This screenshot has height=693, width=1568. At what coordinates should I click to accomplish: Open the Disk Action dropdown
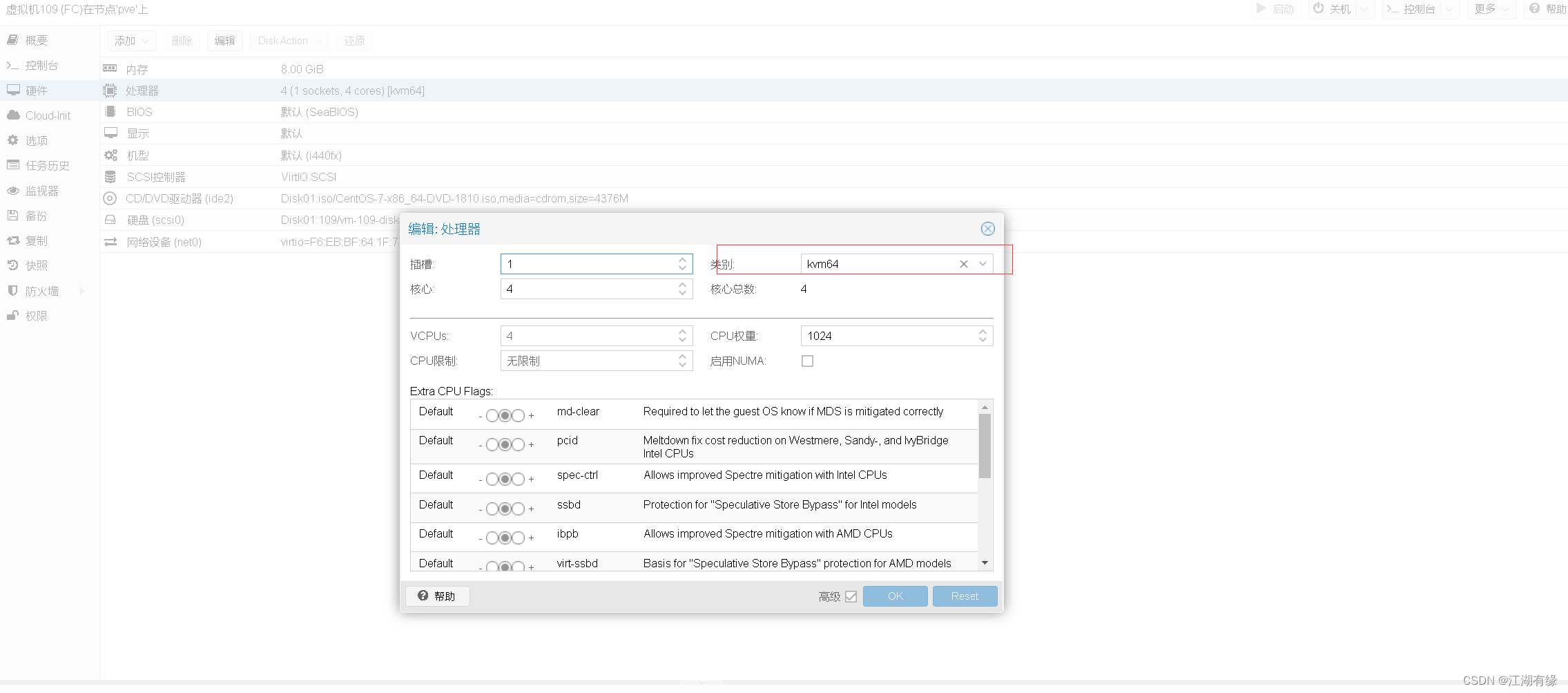coord(289,41)
